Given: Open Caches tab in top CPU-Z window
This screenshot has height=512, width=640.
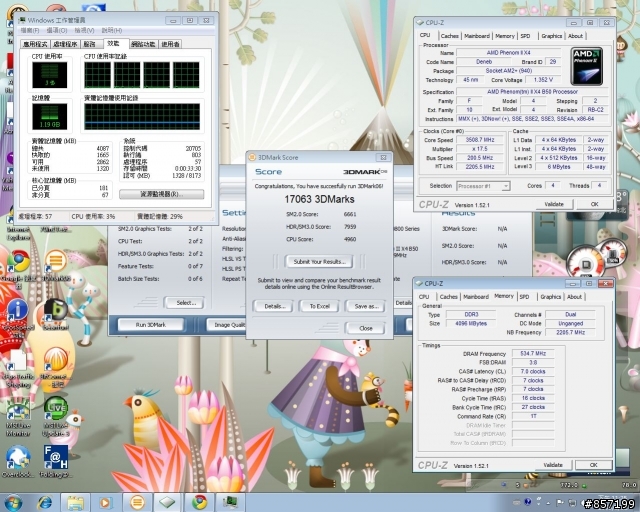Looking at the screenshot, I should click(x=449, y=36).
